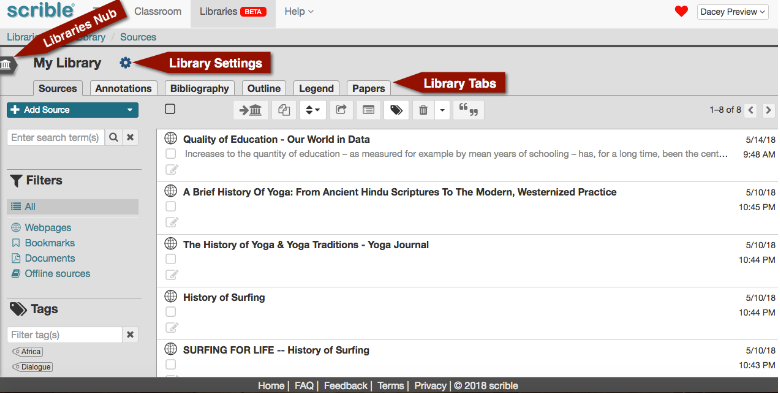Filter by Bookmarks

(50, 243)
